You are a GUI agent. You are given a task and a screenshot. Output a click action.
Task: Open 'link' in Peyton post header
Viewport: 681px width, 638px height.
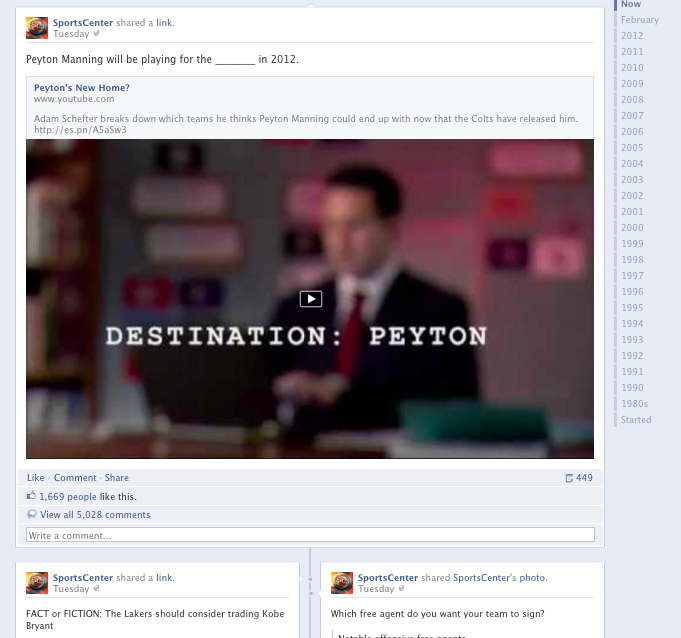tap(164, 23)
